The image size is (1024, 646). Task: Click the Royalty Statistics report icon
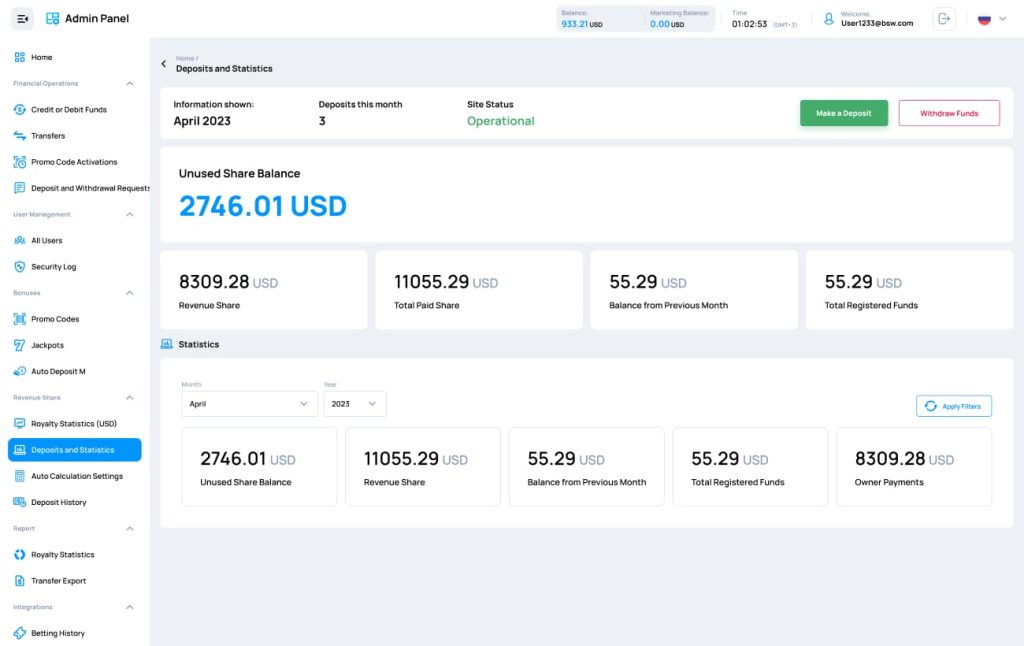(x=20, y=555)
